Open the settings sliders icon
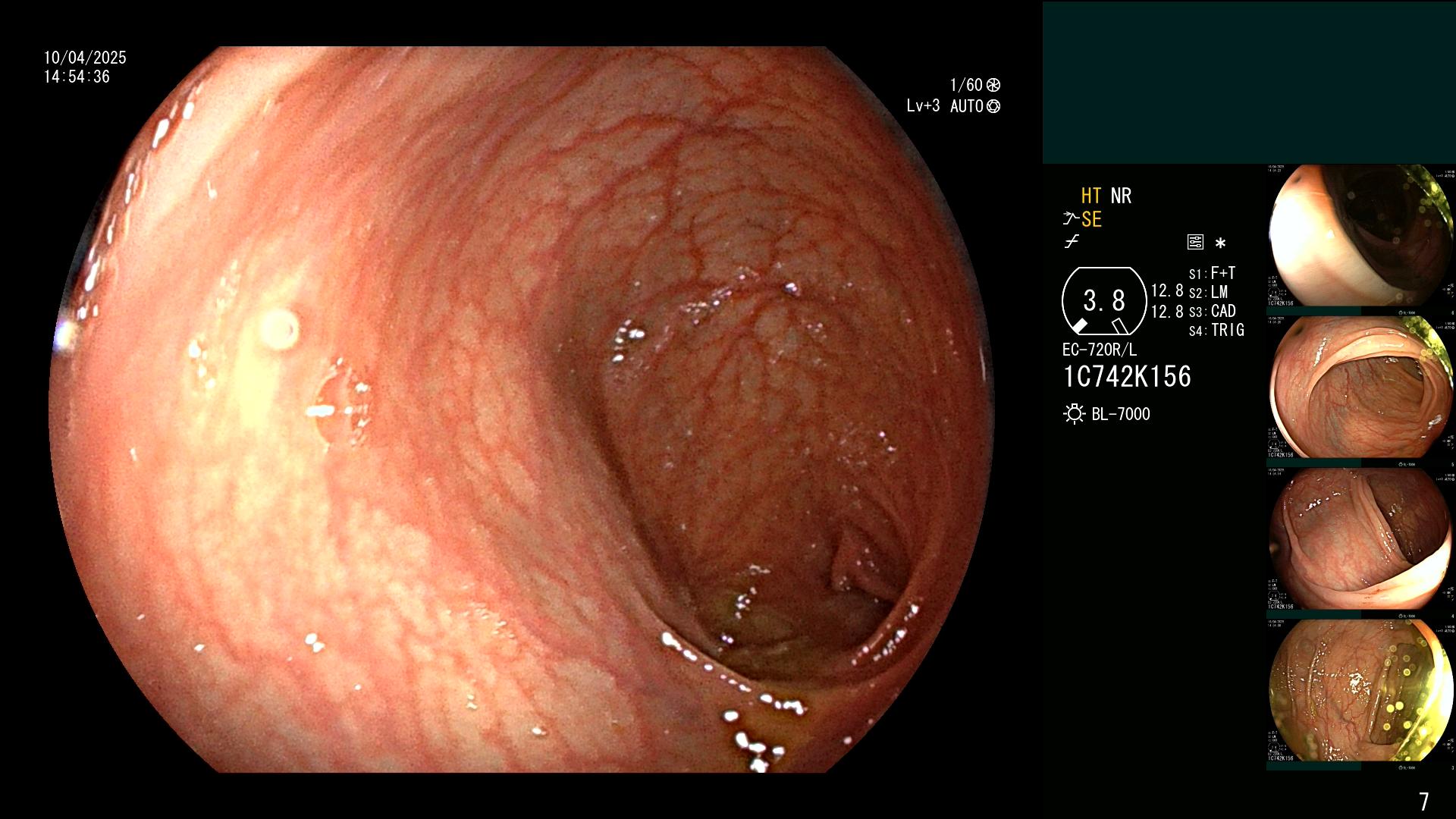 click(x=1195, y=242)
